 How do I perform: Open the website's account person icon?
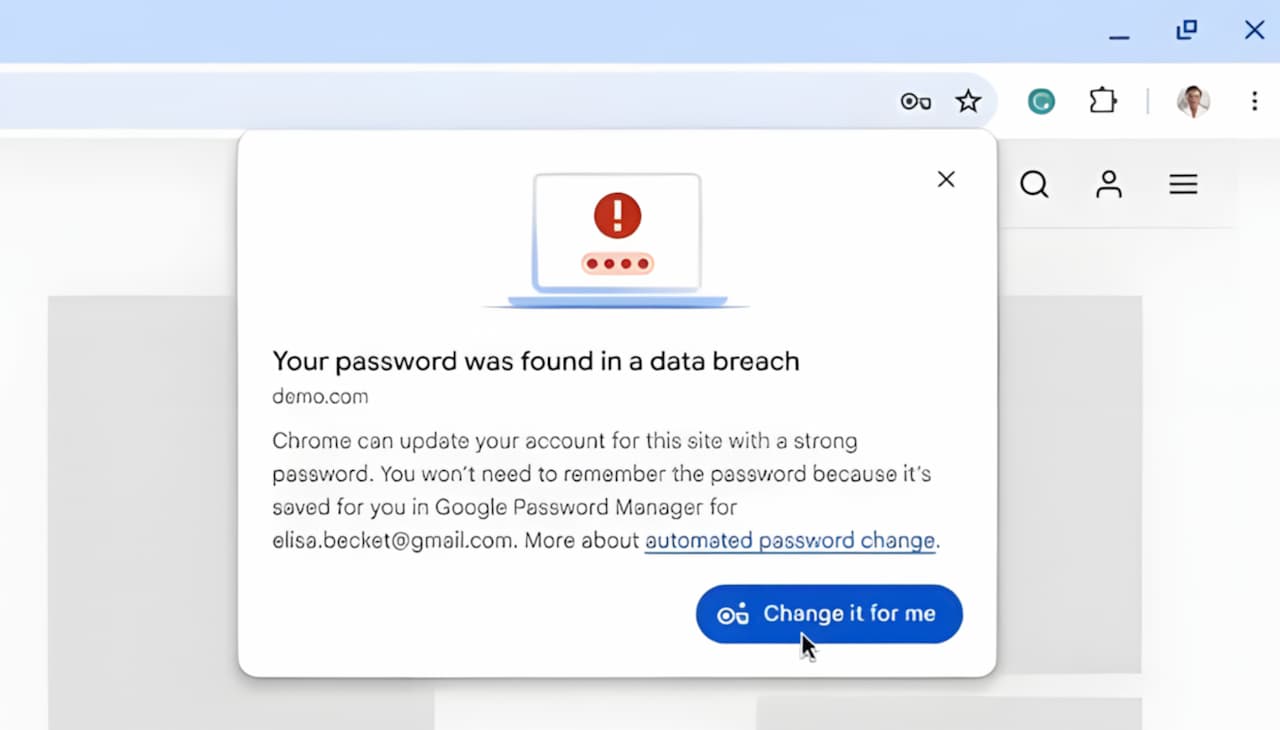[x=1108, y=184]
